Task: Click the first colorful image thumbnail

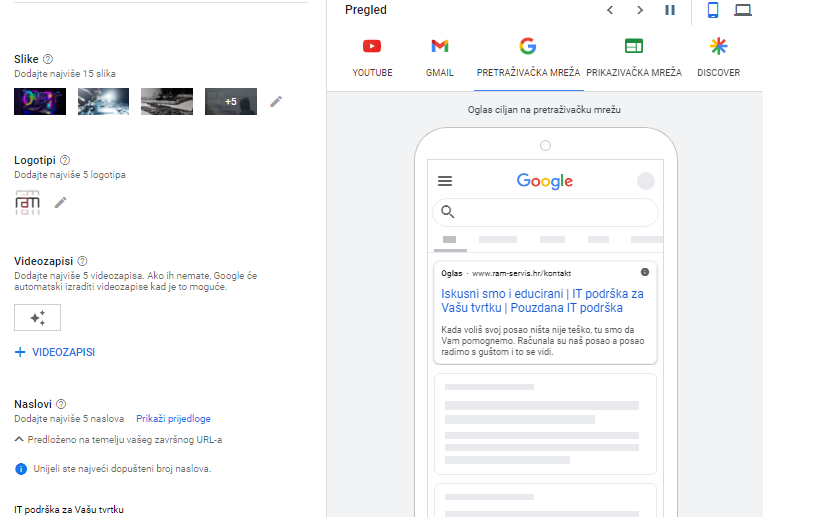Action: click(x=40, y=101)
